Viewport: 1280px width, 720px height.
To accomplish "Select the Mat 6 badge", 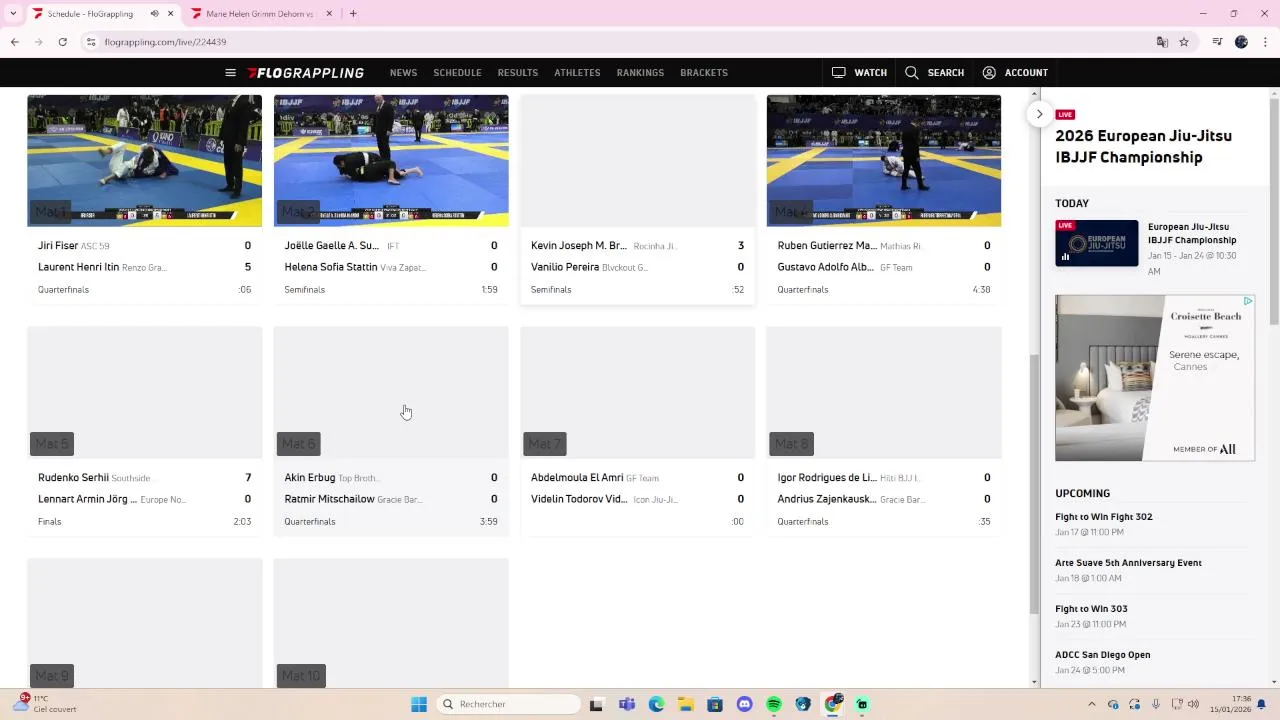I will (299, 444).
